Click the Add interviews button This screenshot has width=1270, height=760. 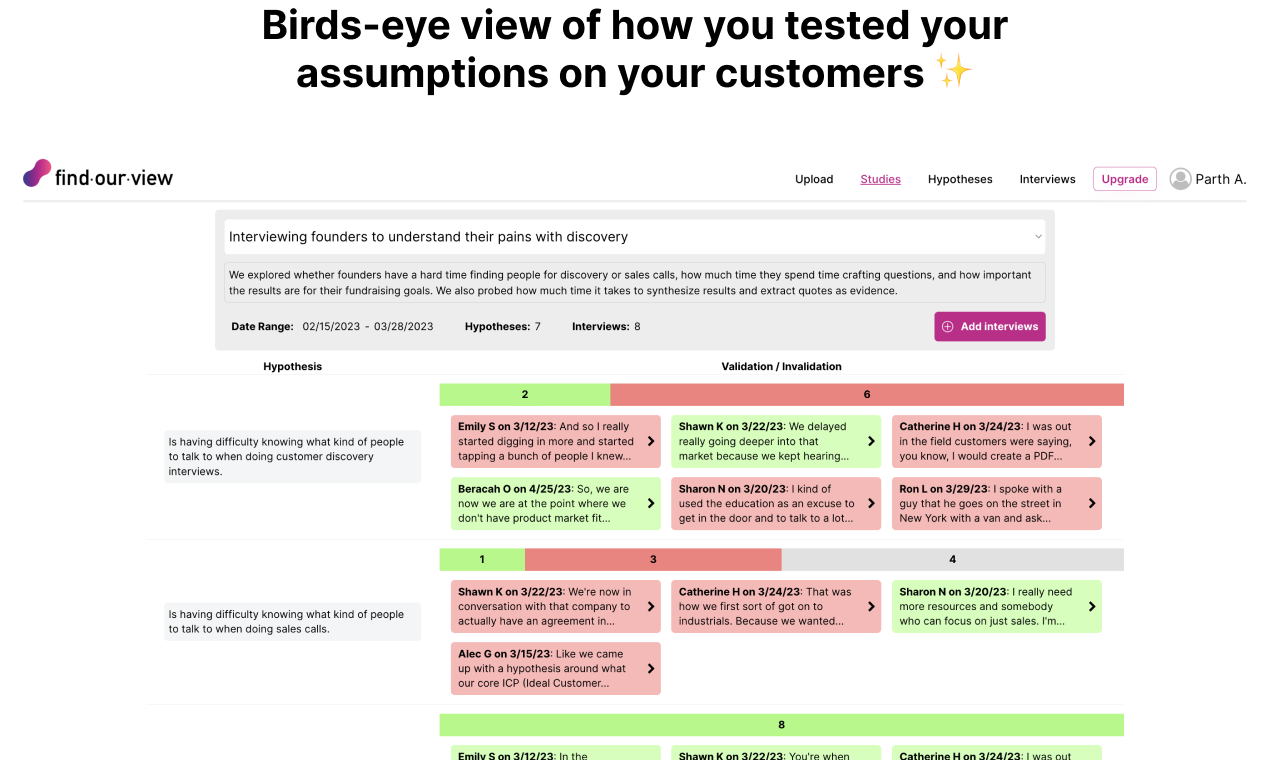point(989,326)
